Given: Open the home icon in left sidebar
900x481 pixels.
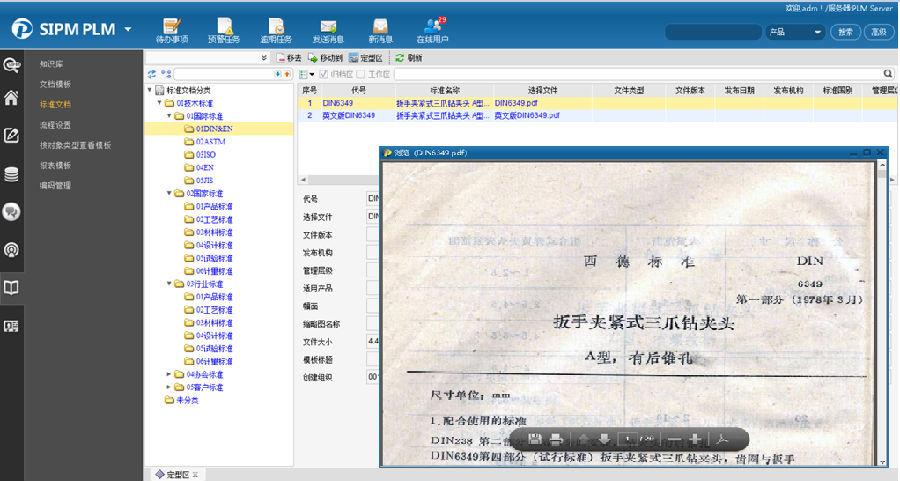Looking at the screenshot, I should (11, 98).
